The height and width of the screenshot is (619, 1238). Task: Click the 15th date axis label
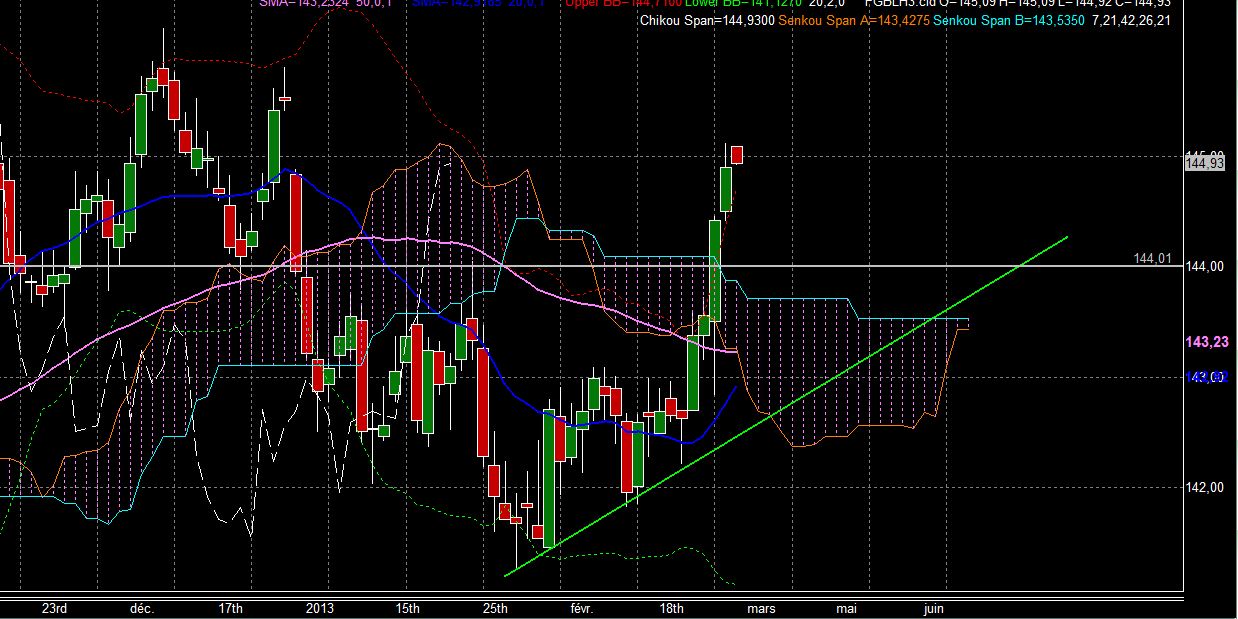coord(407,608)
